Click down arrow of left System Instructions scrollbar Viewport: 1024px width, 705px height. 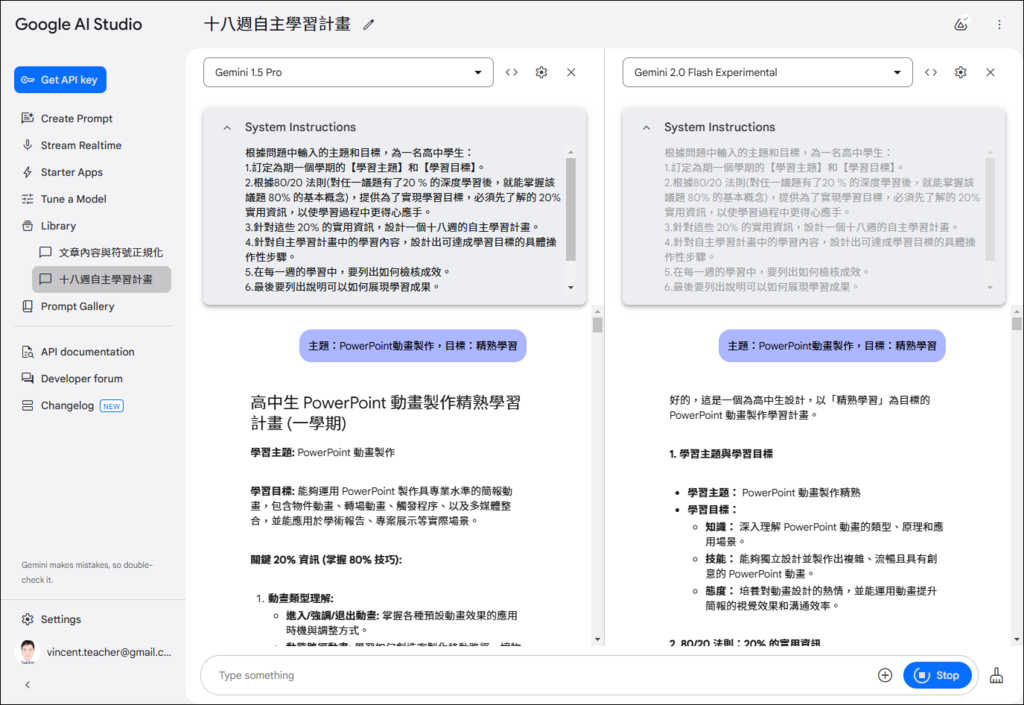point(571,287)
